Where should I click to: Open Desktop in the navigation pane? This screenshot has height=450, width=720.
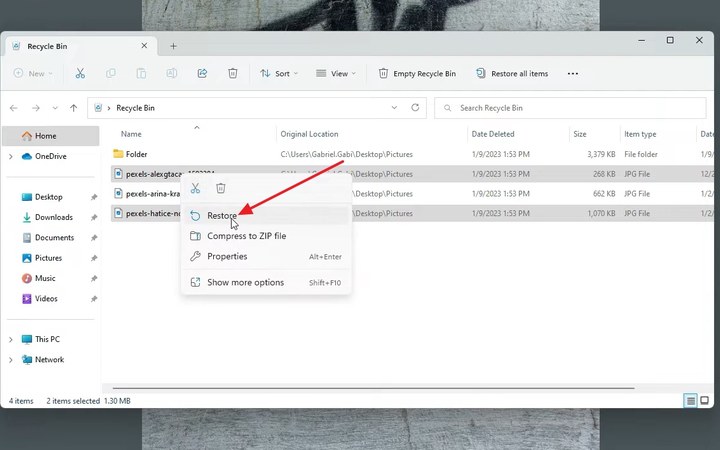[49, 197]
